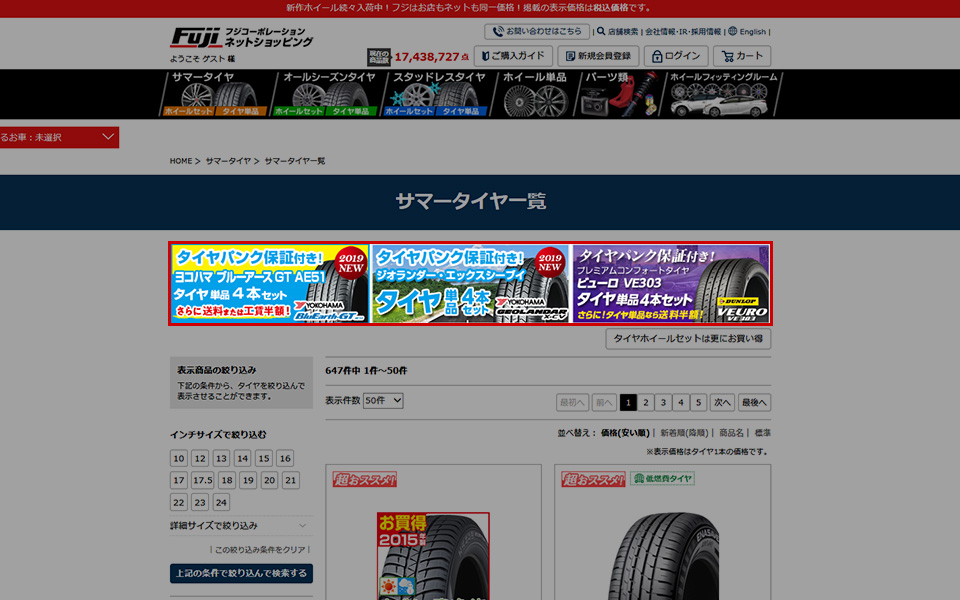Open 会社情報・IR・採用情報 link
Viewport: 960px width, 600px height.
pyautogui.click(x=683, y=32)
